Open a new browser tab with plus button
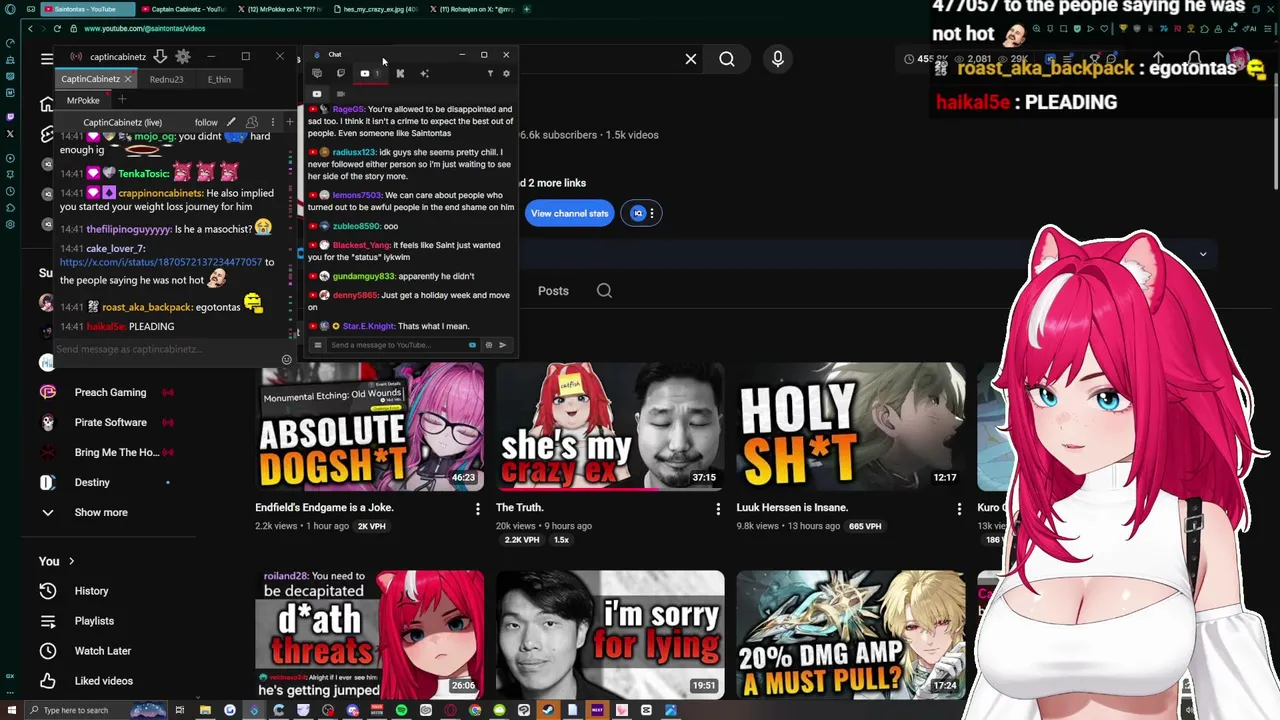 (527, 9)
